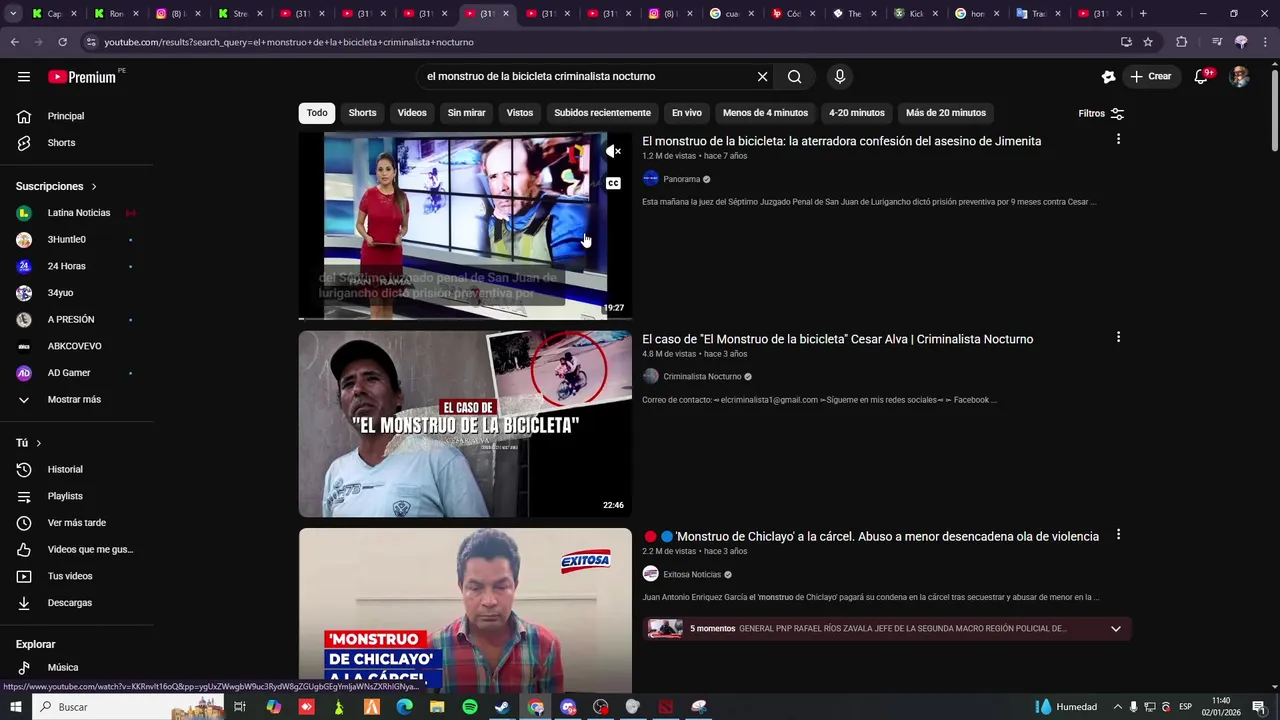Open the Monstruo de Chiclayo thumbnail
The height and width of the screenshot is (720, 1280).
[x=465, y=610]
